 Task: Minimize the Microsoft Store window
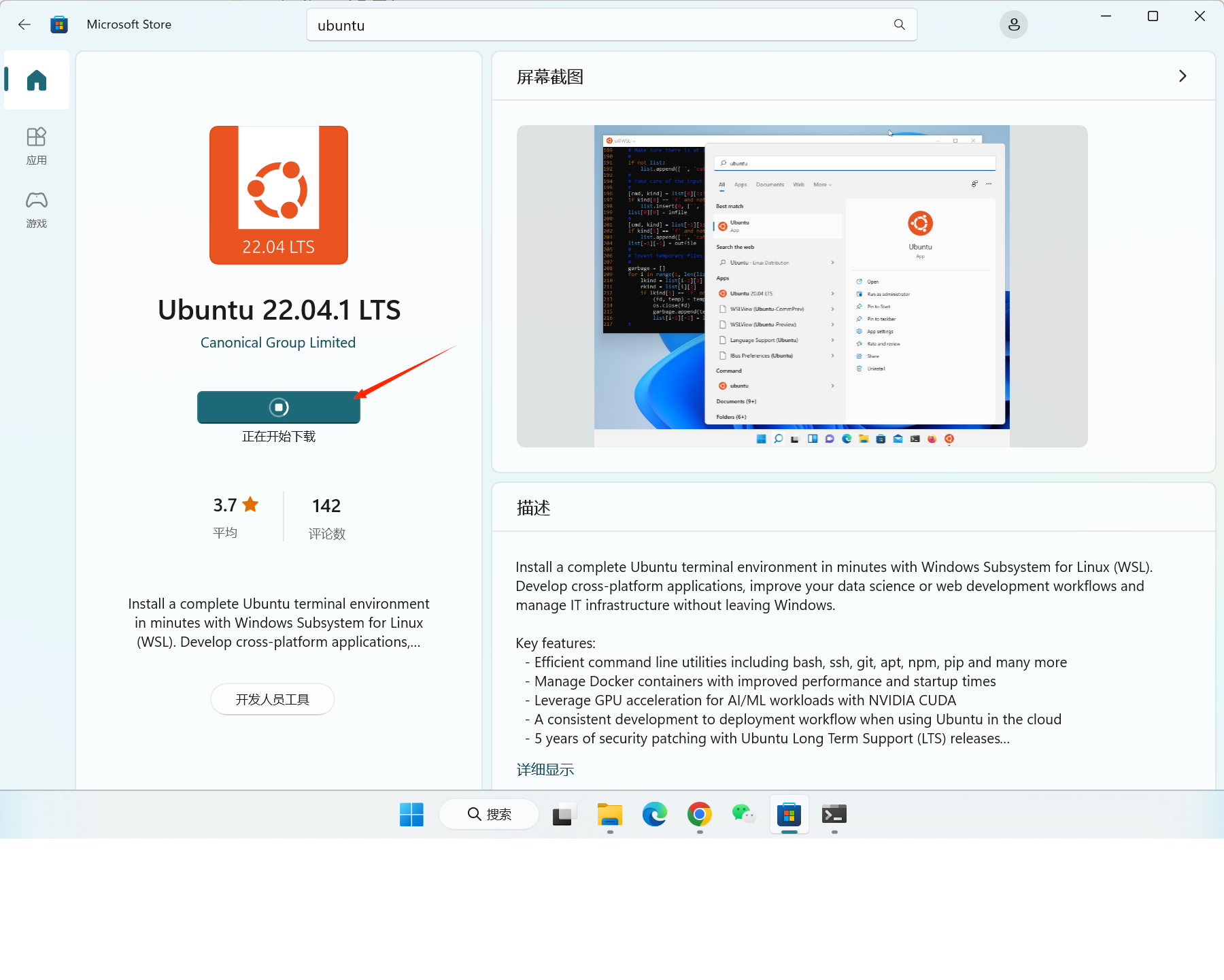(x=1106, y=16)
